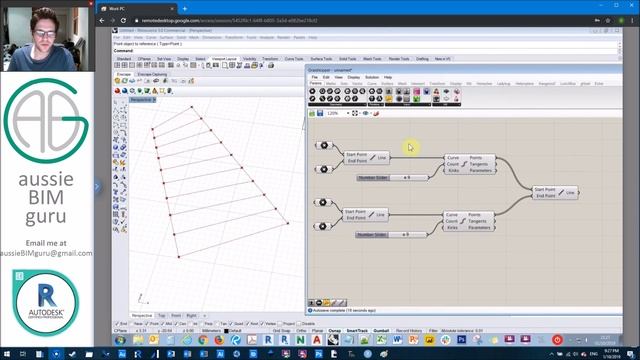This screenshot has height=360, width=640.
Task: Open Photoshop from the remote taskbar
Action: pos(462,340)
